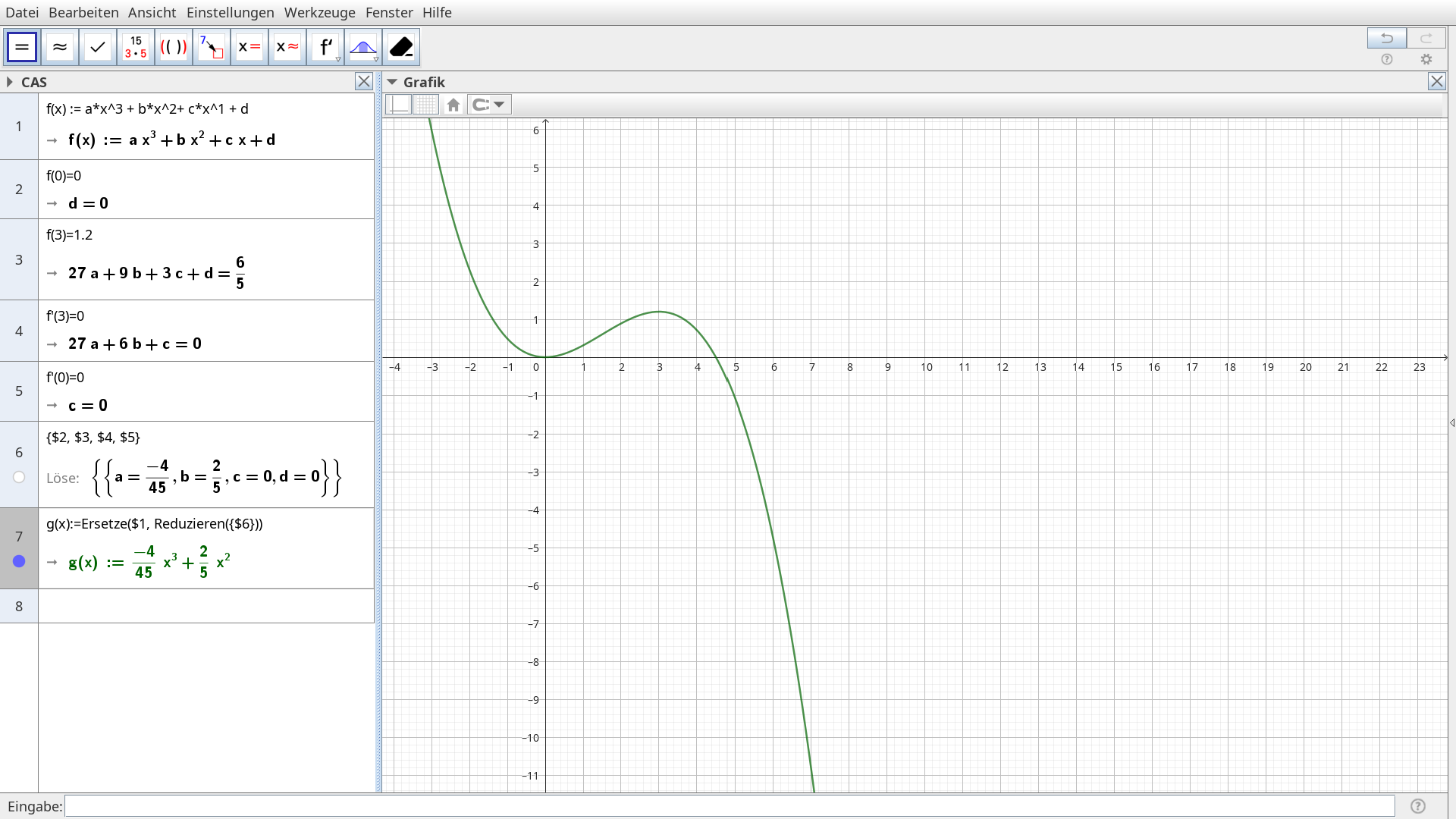The image size is (1456, 819).
Task: Click the f(x) definition input in row 1
Action: pos(147,109)
